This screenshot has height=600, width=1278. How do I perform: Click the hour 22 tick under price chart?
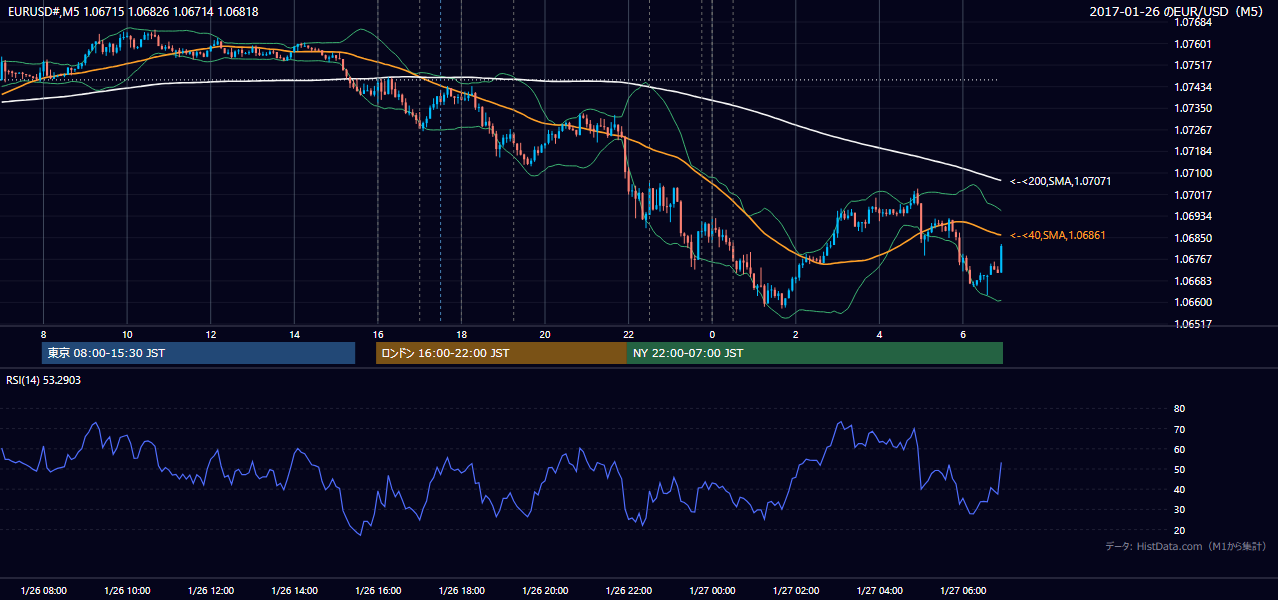coord(628,334)
